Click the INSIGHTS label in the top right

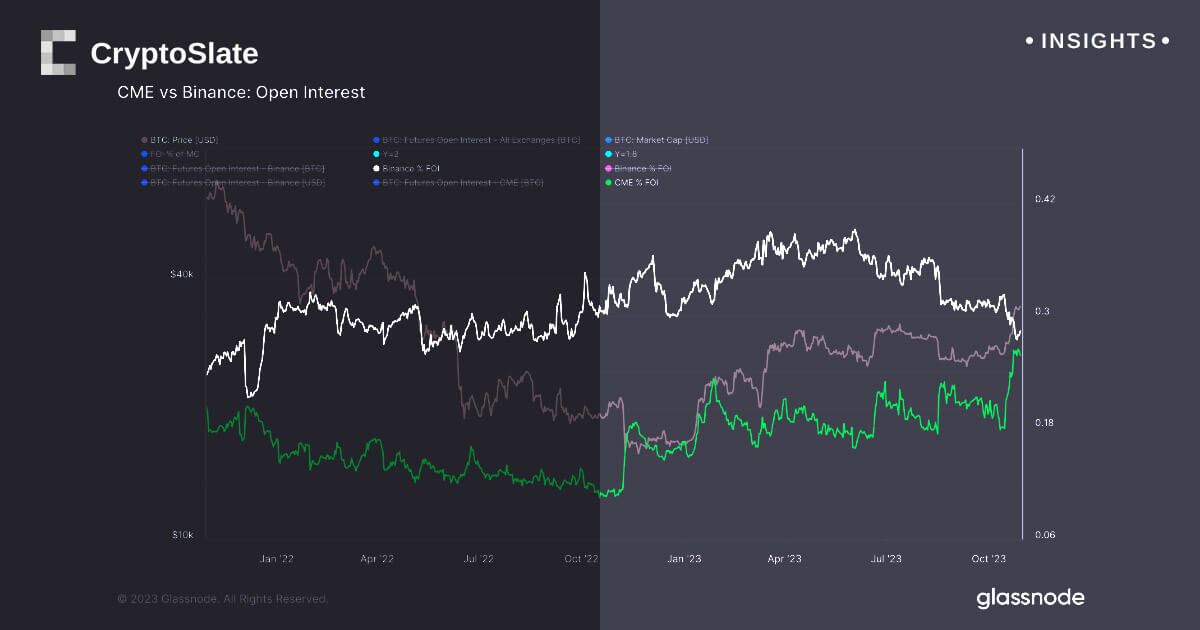point(1098,41)
